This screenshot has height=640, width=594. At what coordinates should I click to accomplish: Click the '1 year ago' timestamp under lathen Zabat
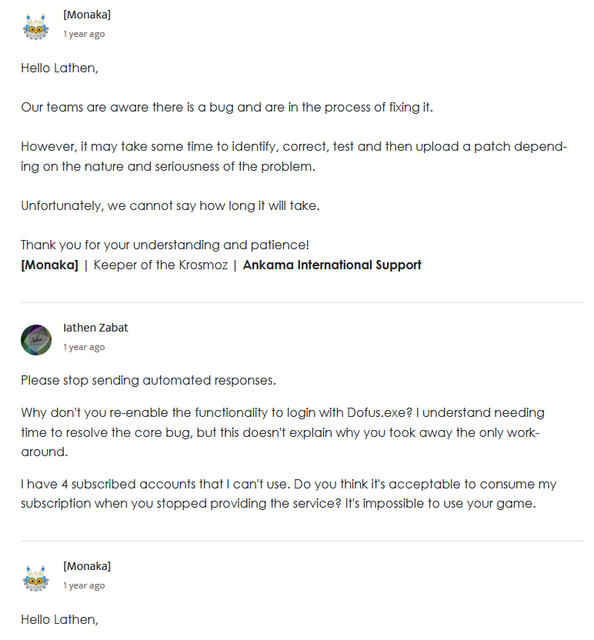click(x=84, y=347)
